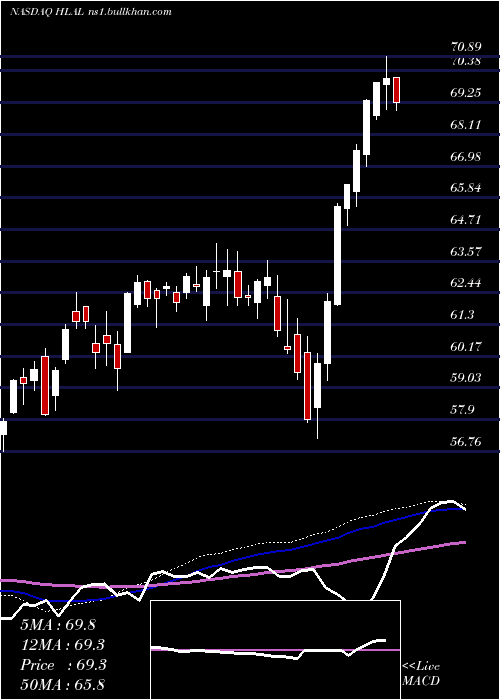Click the MACD inset chart panel
The image size is (500, 700).
coord(275,650)
